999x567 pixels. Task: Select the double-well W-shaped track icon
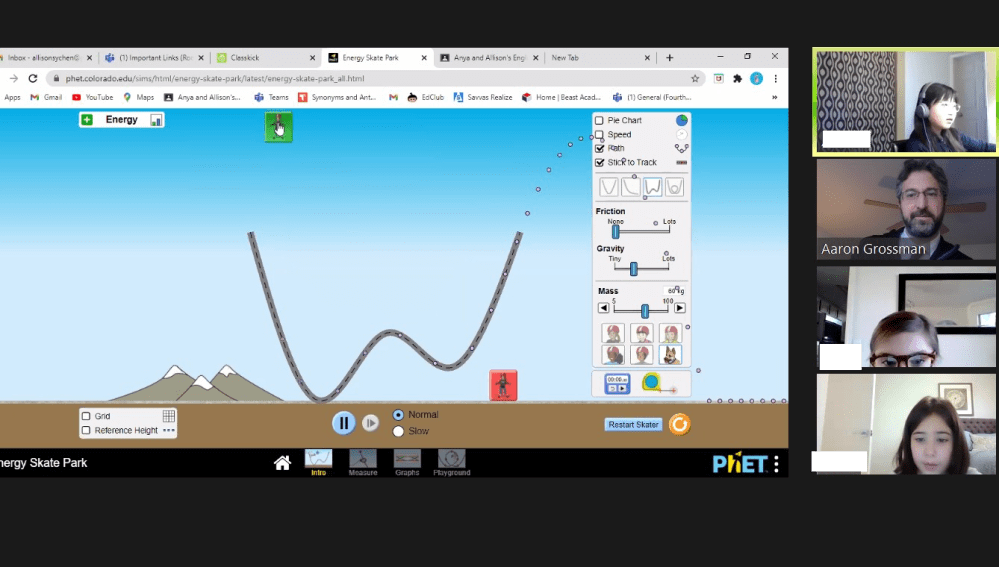[653, 187]
